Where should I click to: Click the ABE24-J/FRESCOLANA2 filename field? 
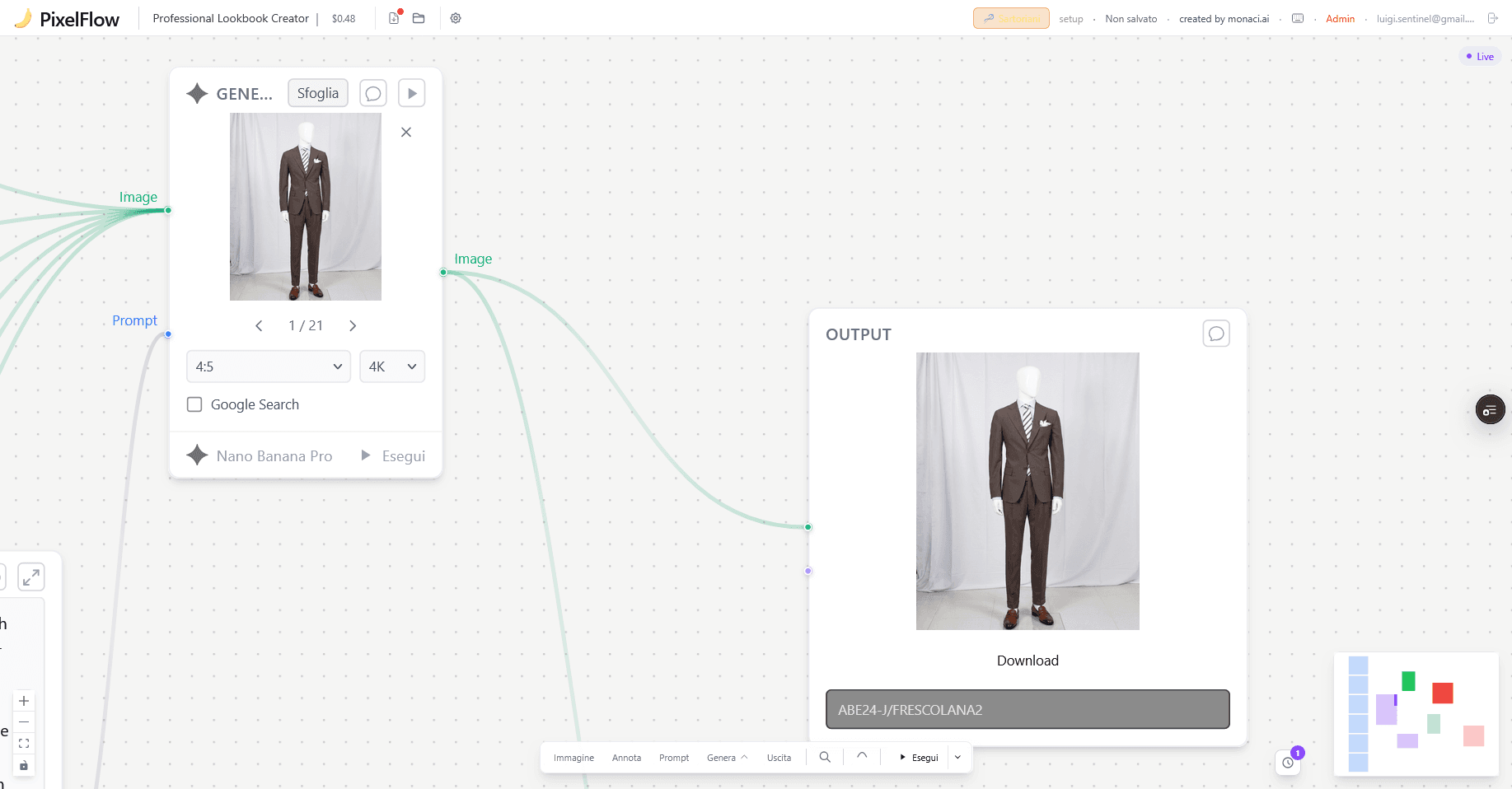(x=1028, y=709)
